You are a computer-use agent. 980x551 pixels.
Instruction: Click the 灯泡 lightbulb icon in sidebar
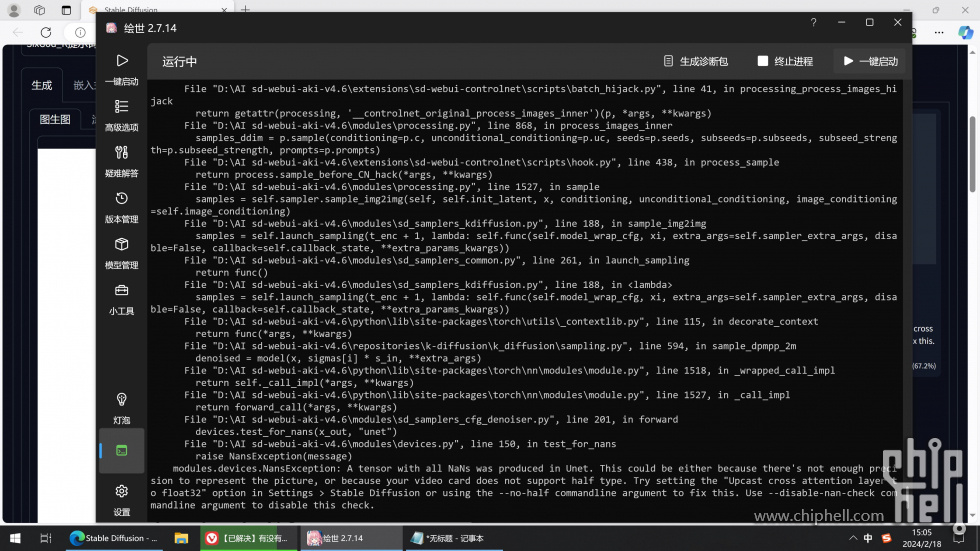tap(121, 408)
